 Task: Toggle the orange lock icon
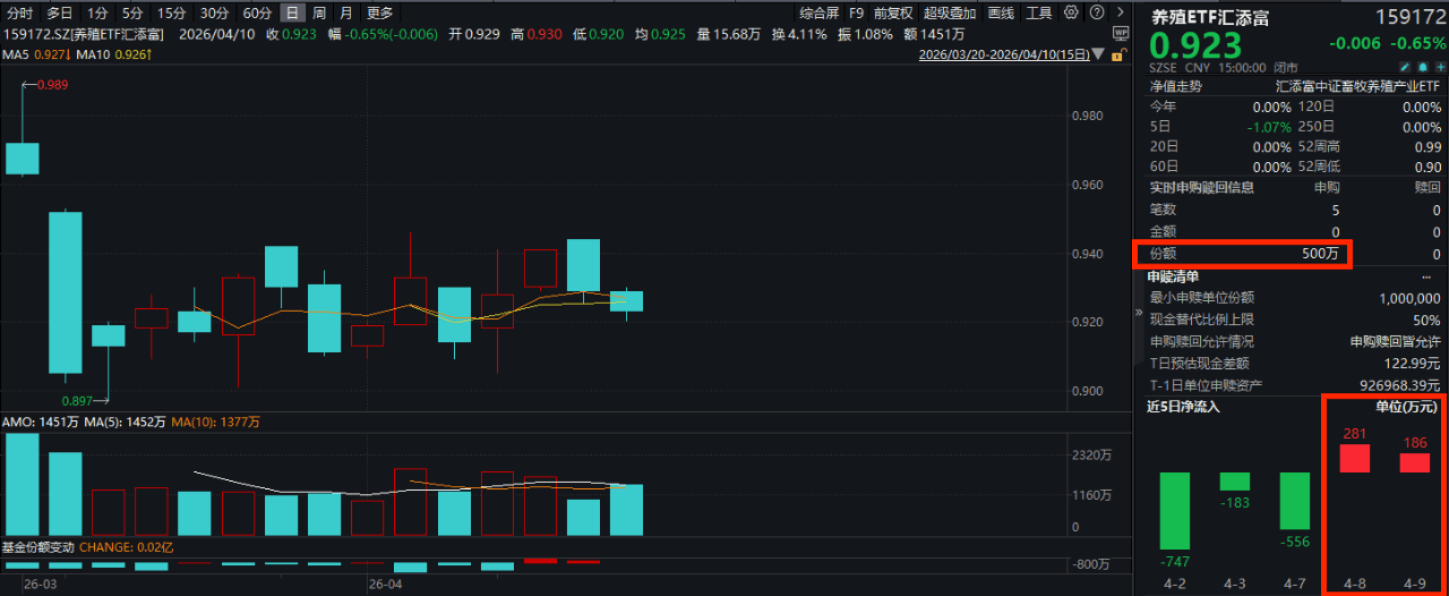(x=1119, y=54)
